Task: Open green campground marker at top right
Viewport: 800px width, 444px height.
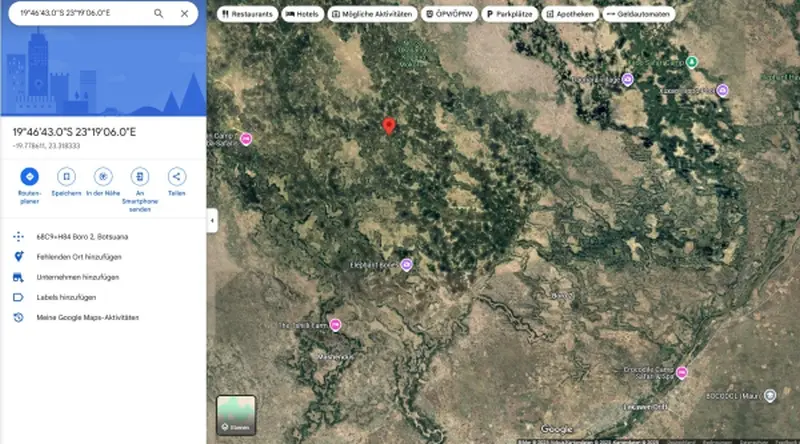Action: pos(691,62)
